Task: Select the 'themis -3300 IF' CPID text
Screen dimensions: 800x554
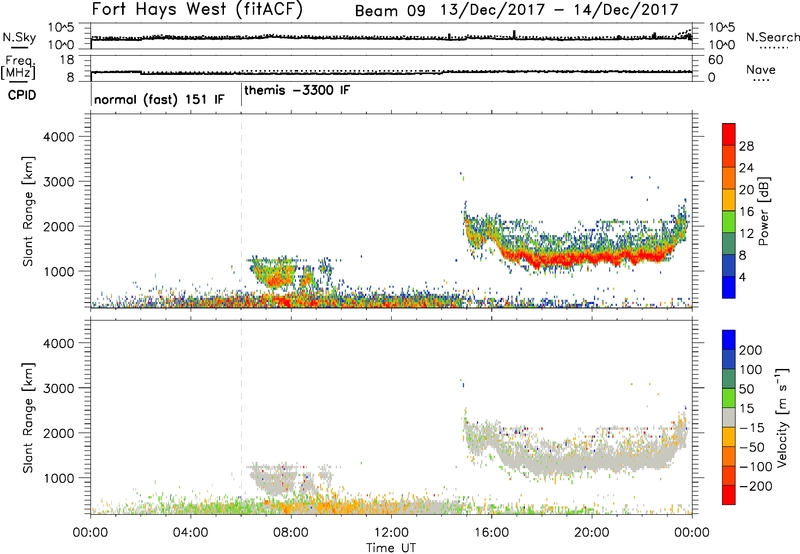Action: [x=297, y=90]
